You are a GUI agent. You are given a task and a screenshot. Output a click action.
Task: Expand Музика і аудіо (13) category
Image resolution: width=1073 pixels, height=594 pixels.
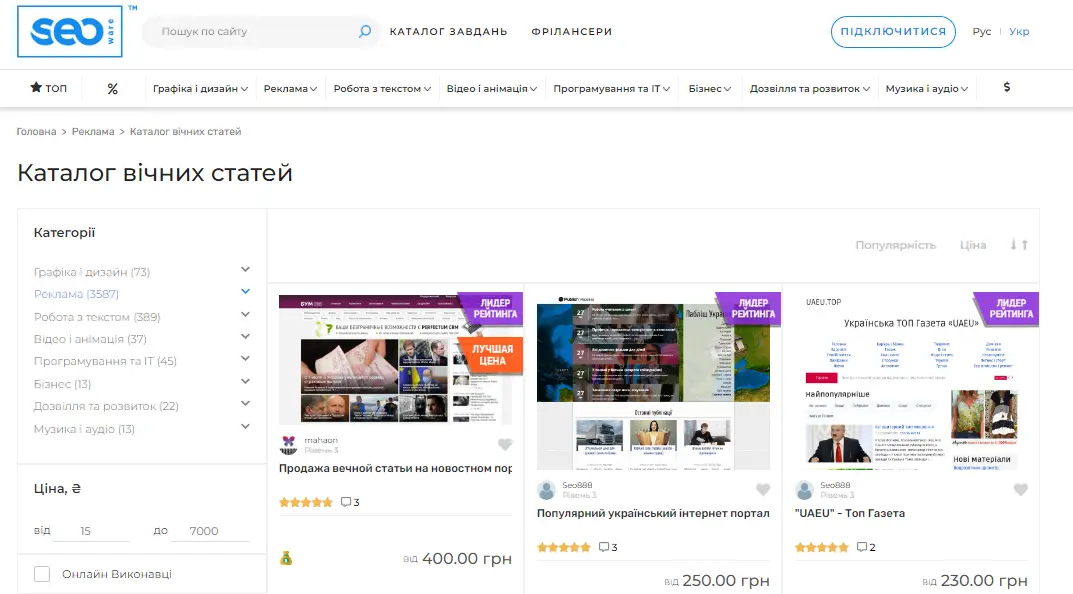pyautogui.click(x=245, y=426)
